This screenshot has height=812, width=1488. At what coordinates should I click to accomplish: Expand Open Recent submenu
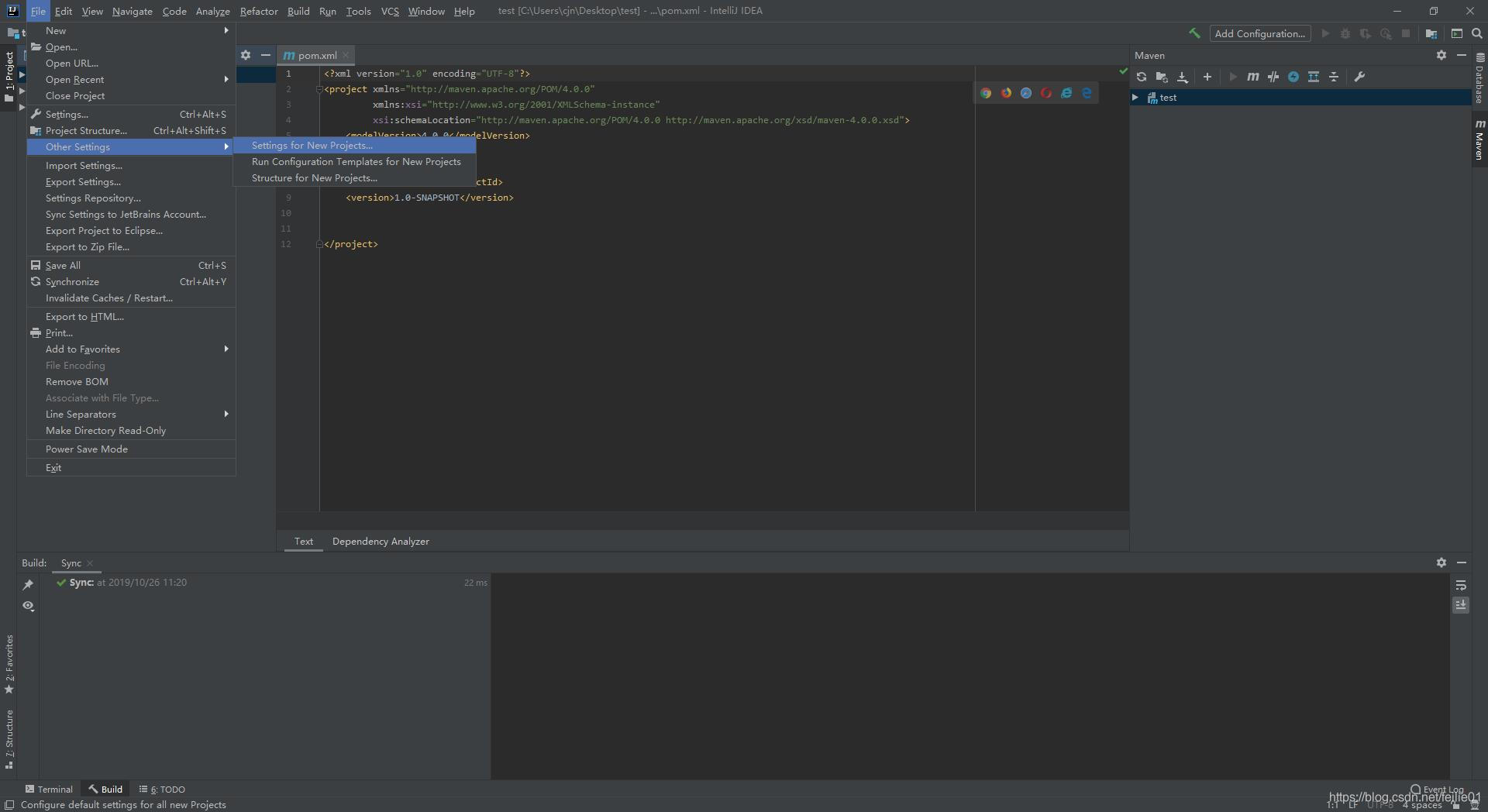tap(132, 80)
